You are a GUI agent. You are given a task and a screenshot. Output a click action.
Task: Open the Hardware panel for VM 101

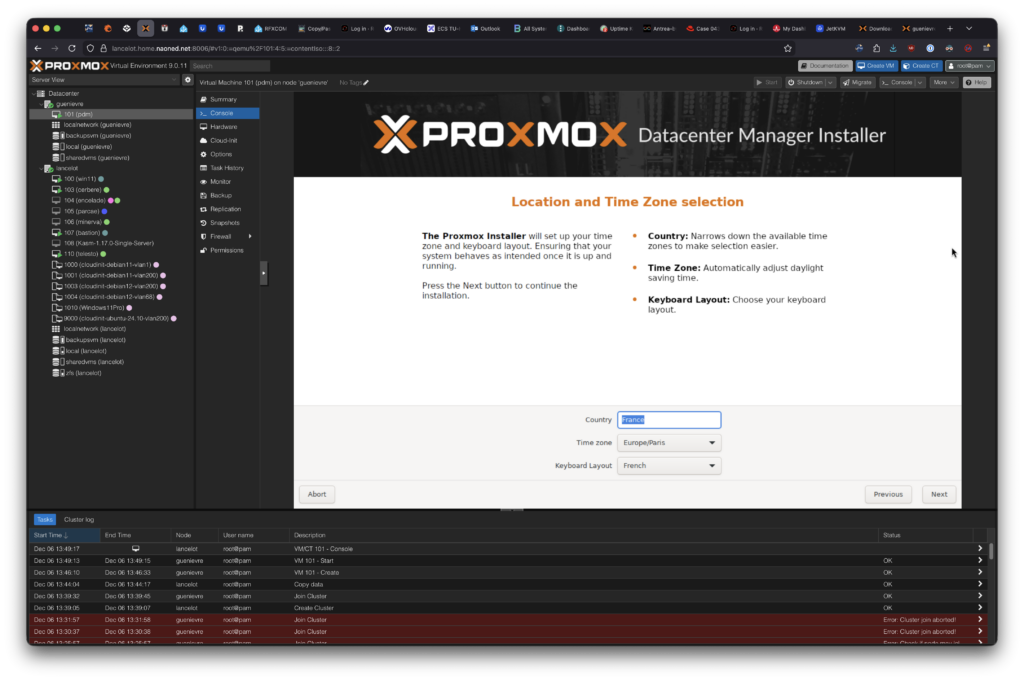pos(223,127)
